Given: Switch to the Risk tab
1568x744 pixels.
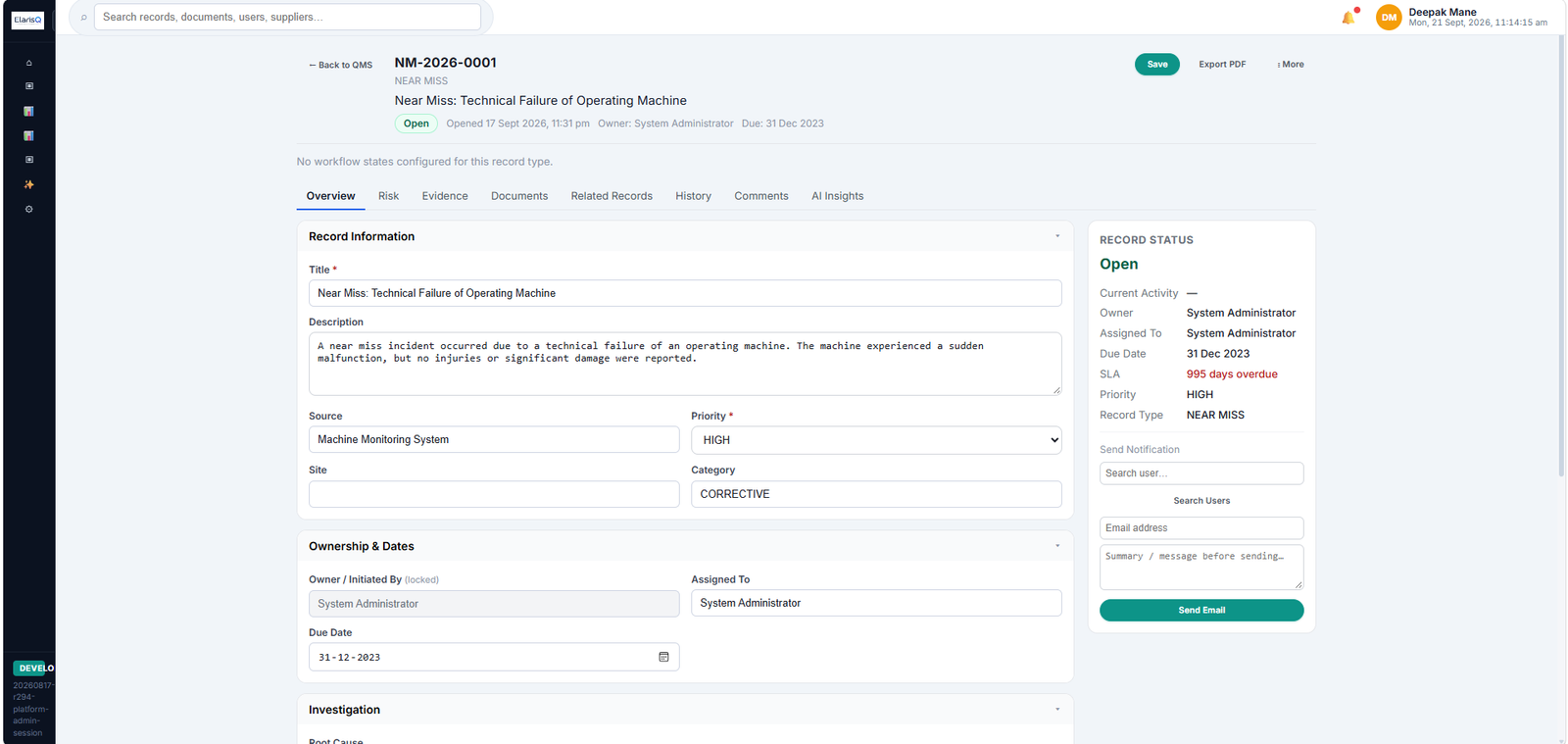Looking at the screenshot, I should (x=388, y=196).
